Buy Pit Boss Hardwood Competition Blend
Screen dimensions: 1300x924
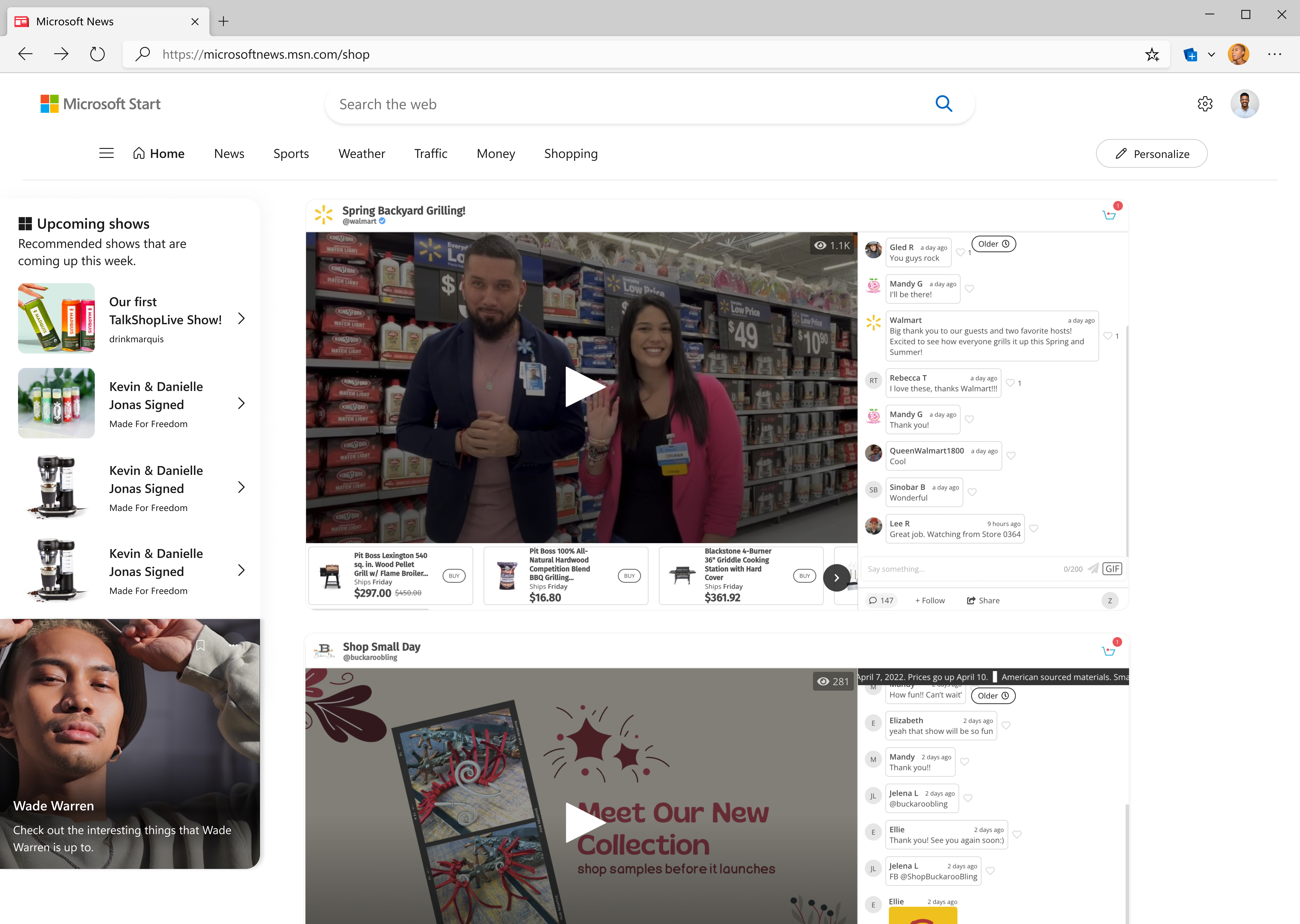pos(629,576)
